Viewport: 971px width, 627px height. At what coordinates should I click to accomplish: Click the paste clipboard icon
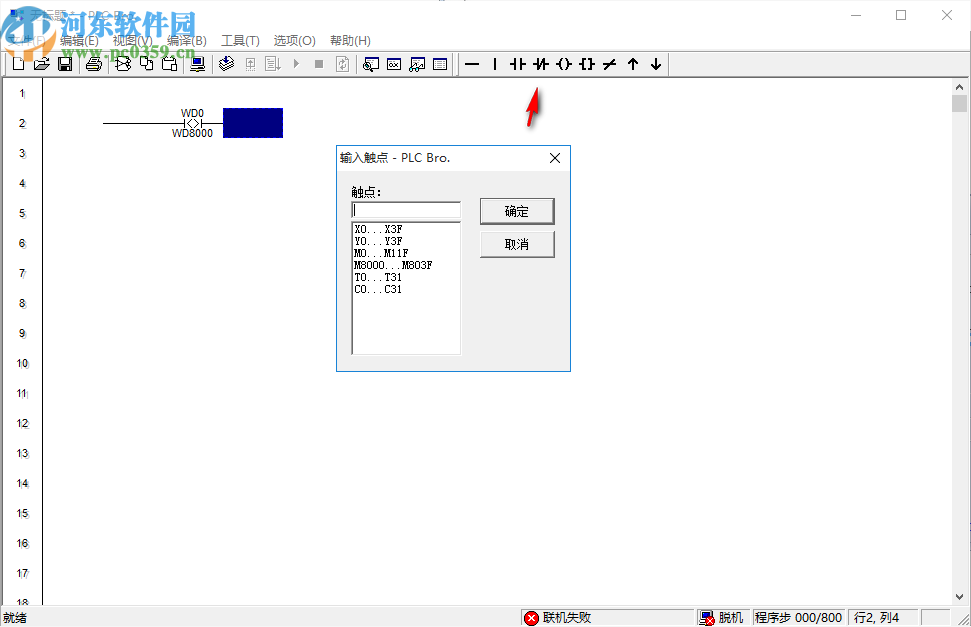169,64
